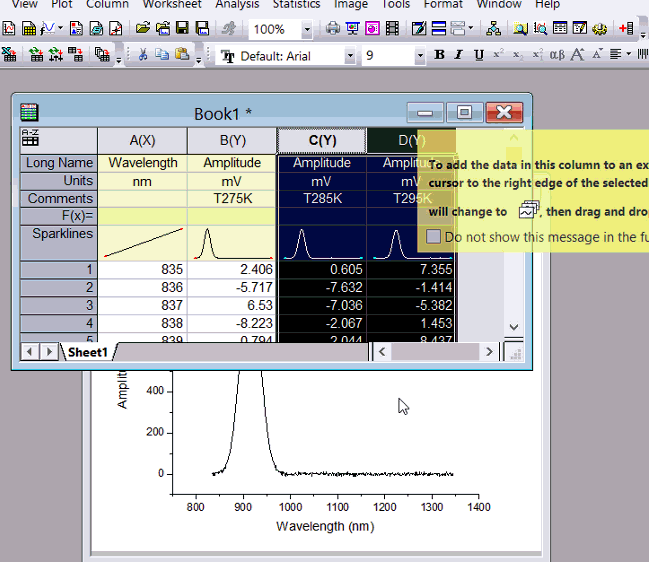Open the Column menu
Screen dimensions: 652x566
[x=107, y=5]
